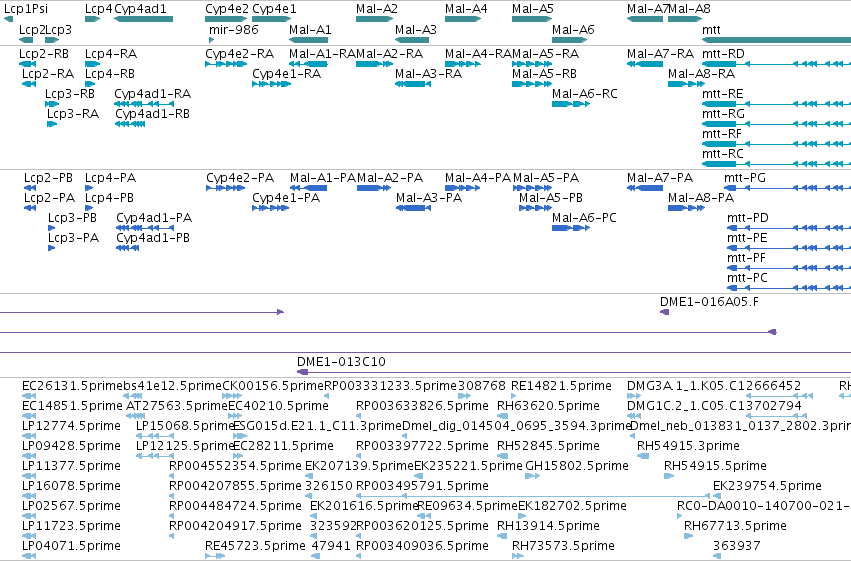Open the mir-986 gene feature
Image resolution: width=851 pixels, height=561 pixels.
point(212,40)
